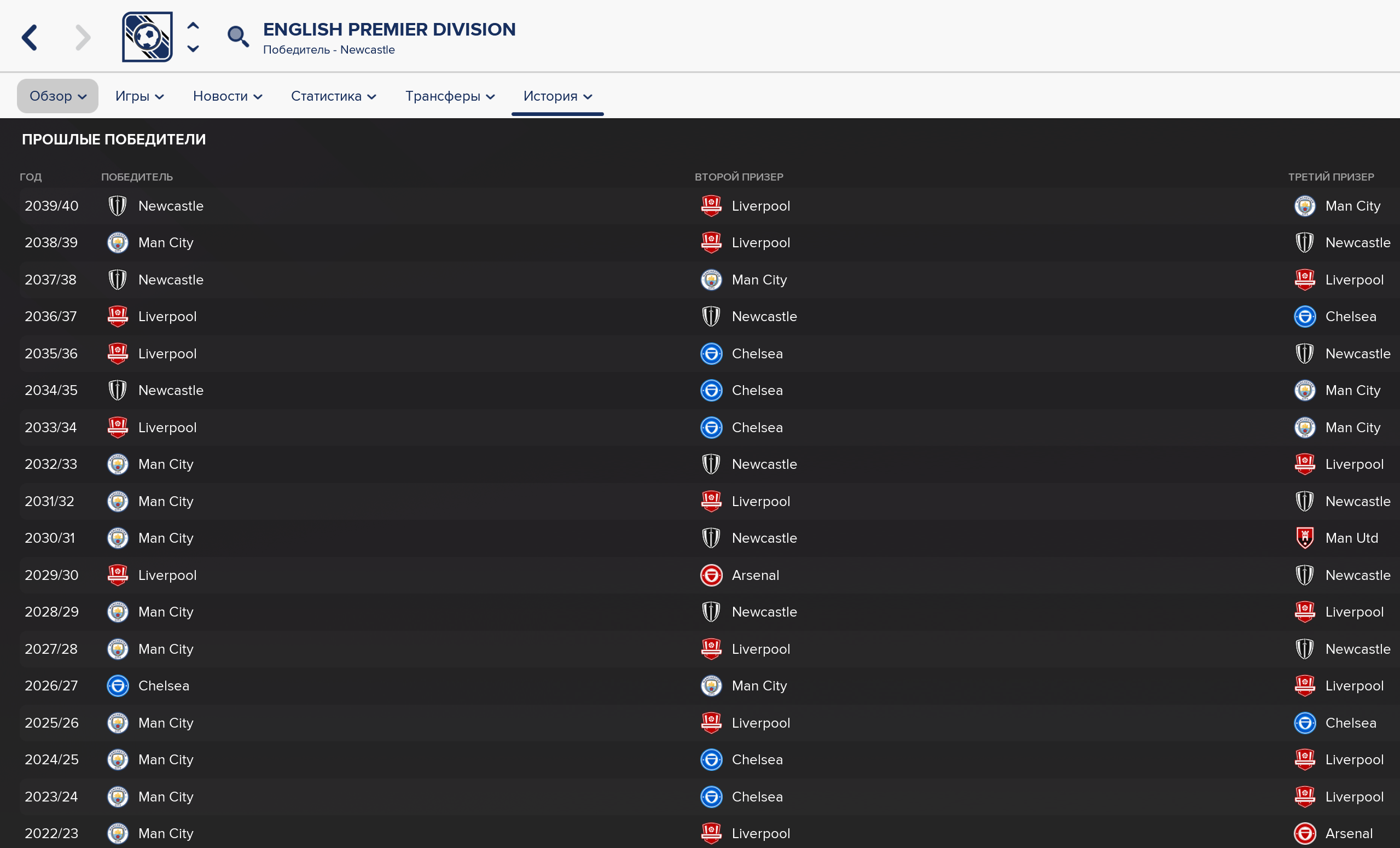Click Newcastle crest in 2039/40 winner row
1400x848 pixels.
[118, 206]
